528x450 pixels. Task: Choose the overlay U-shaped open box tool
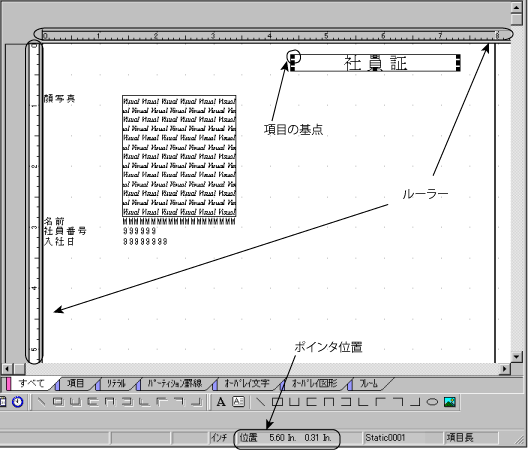(x=295, y=402)
